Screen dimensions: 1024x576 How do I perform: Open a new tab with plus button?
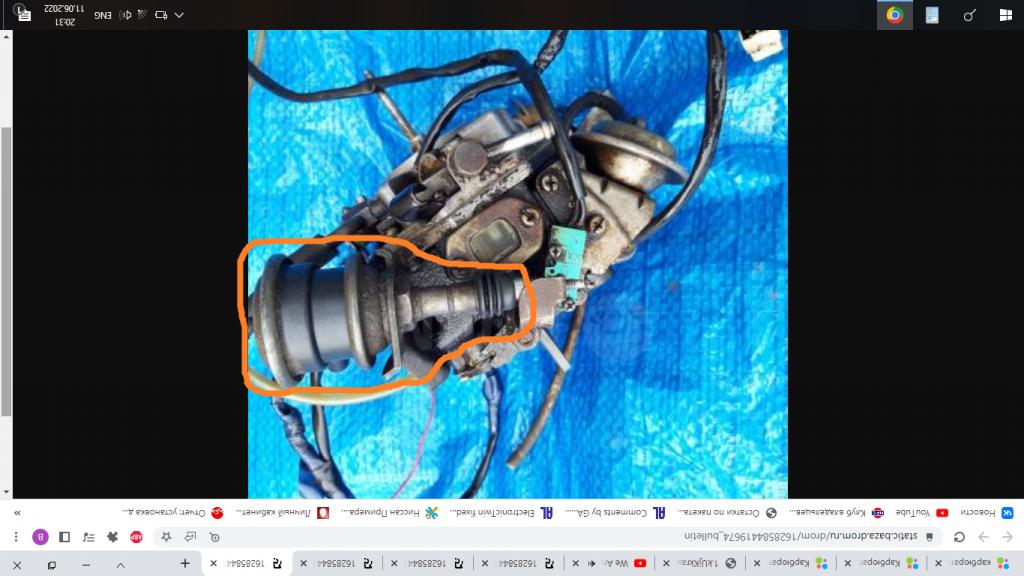point(185,563)
